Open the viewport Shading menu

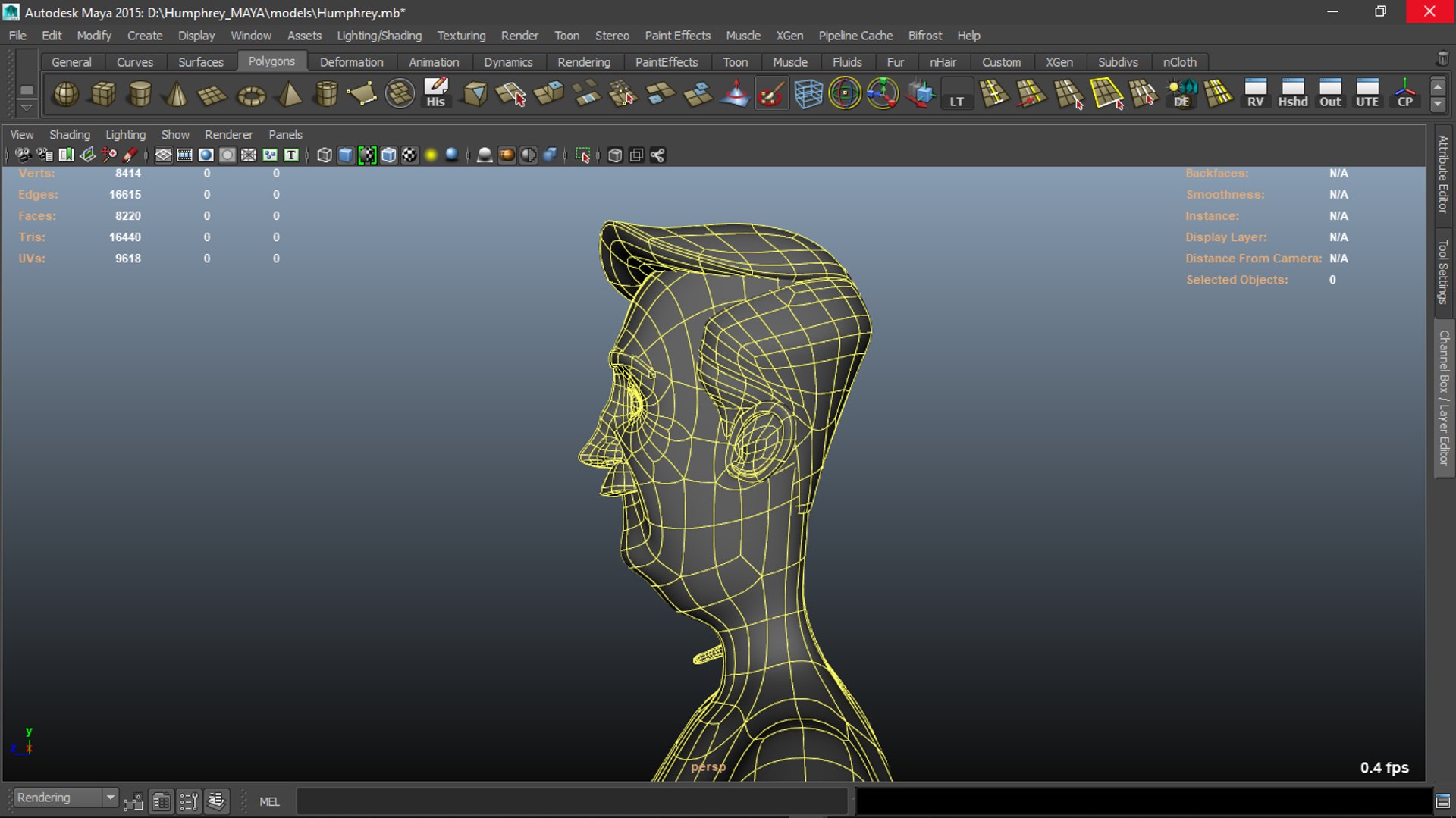(70, 134)
